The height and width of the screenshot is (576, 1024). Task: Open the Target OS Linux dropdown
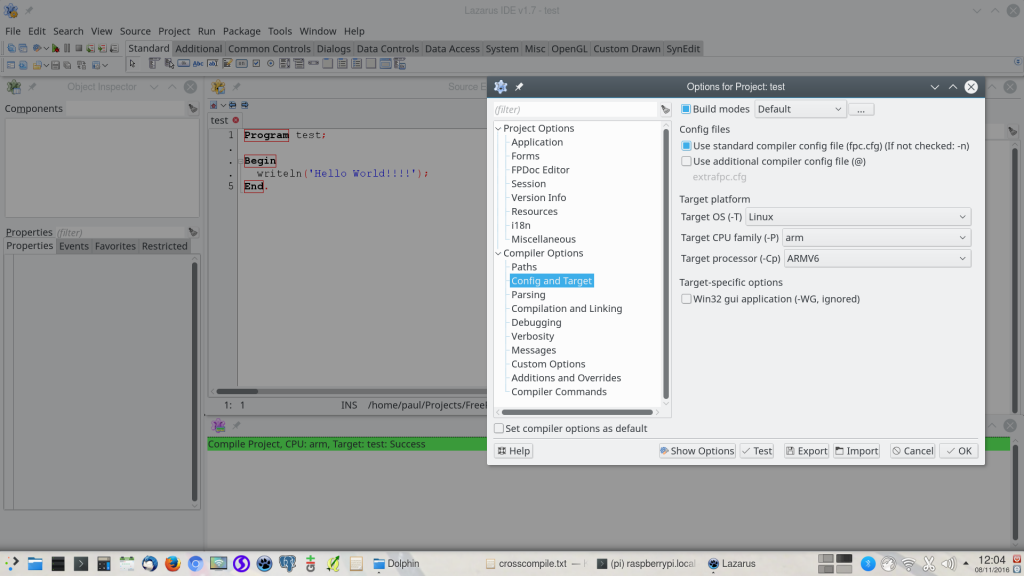858,217
